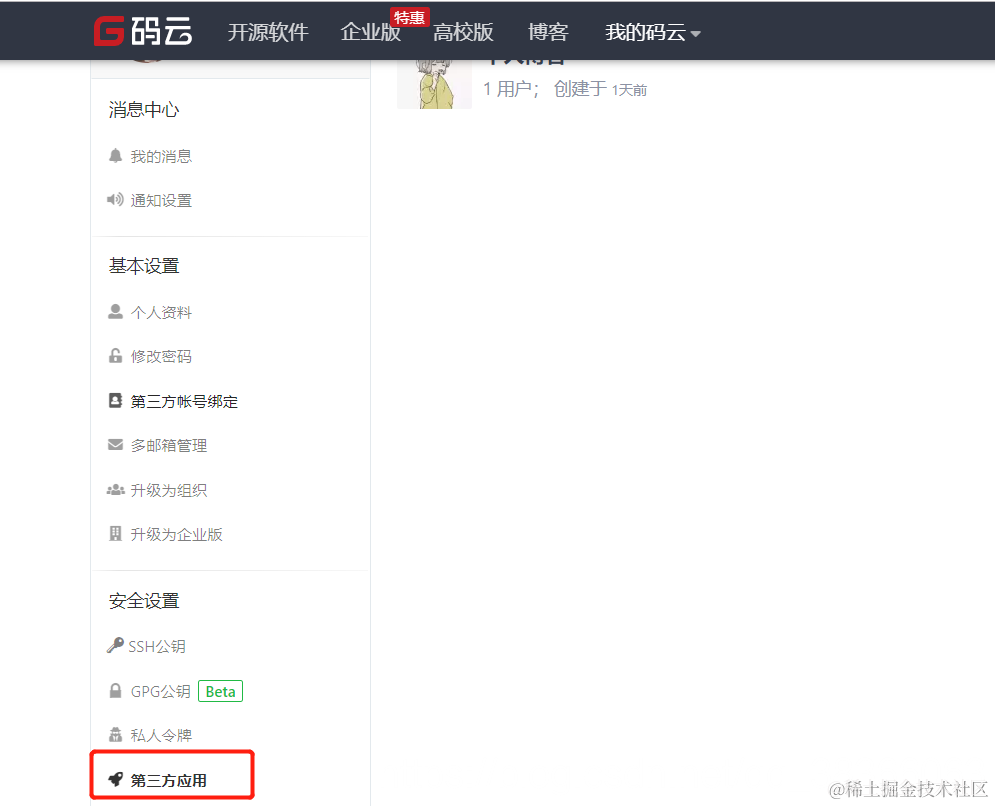Click the 消息中心 section heading

pyautogui.click(x=144, y=110)
